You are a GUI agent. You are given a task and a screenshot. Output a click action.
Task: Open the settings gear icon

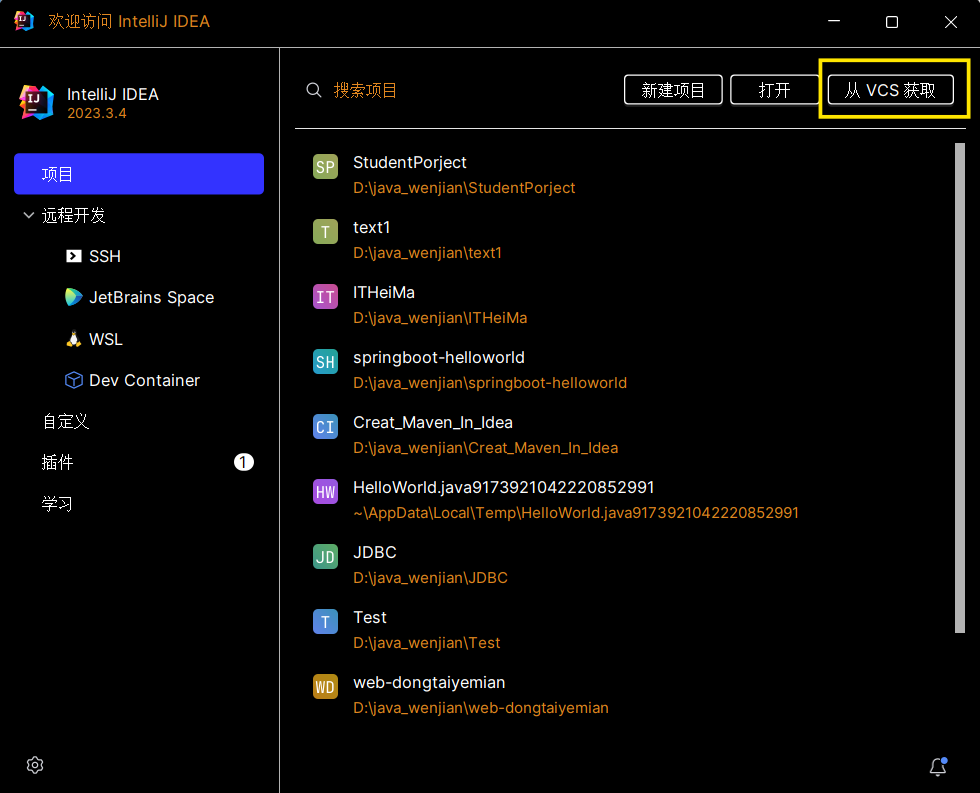pos(35,765)
